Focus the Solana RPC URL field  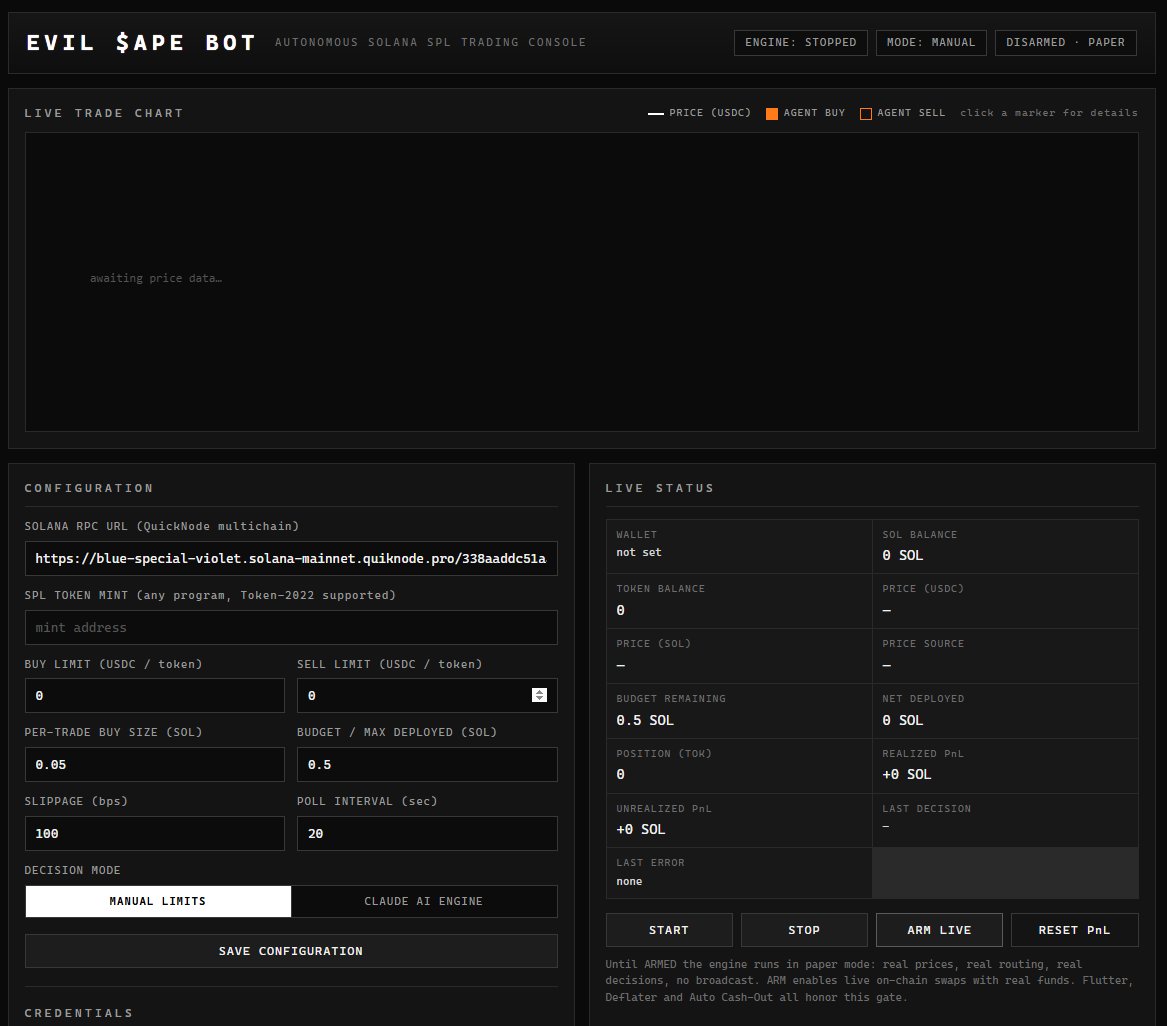(291, 558)
